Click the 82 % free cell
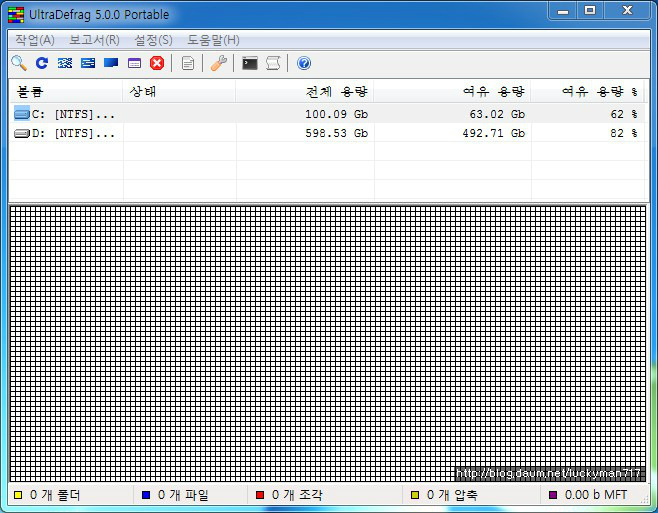The image size is (658, 513). click(624, 133)
